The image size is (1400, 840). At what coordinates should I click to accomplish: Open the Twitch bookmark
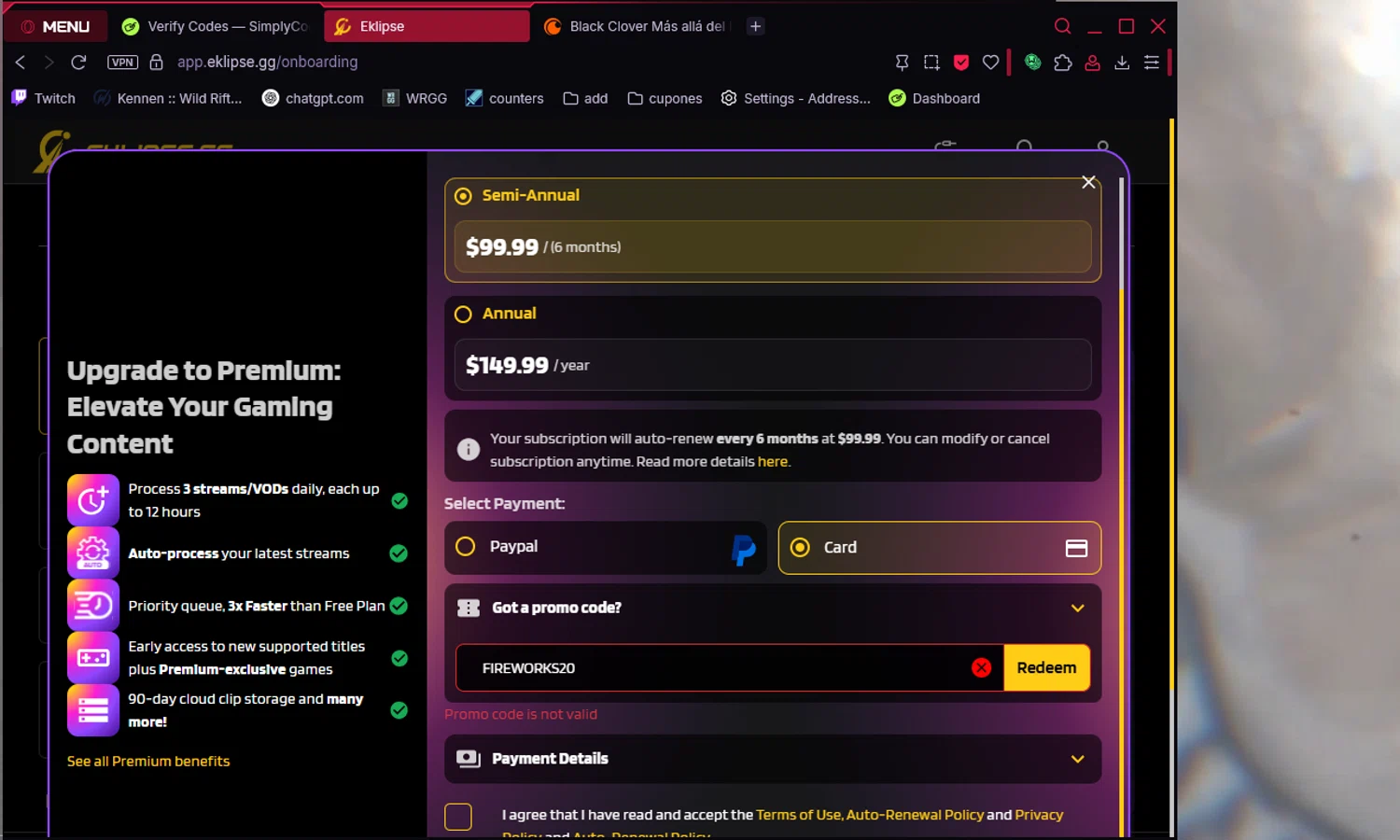click(x=44, y=98)
